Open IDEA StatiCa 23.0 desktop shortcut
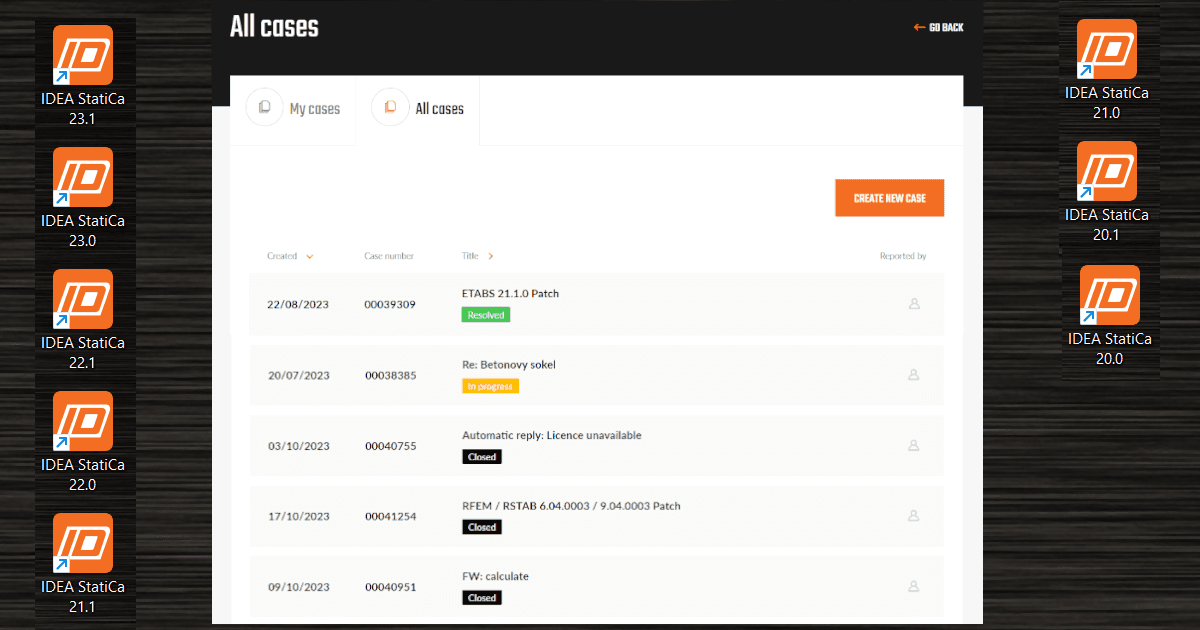1200x630 pixels. [83, 198]
